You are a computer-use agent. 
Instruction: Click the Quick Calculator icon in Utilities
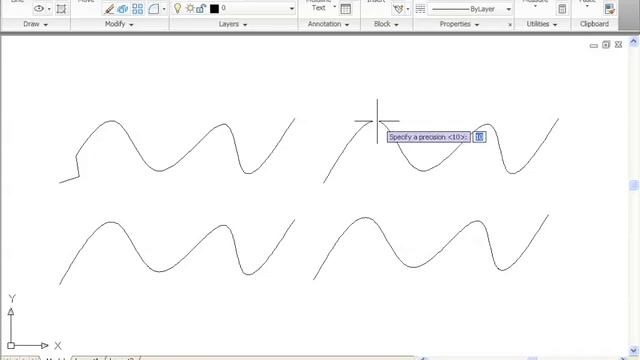562,9
